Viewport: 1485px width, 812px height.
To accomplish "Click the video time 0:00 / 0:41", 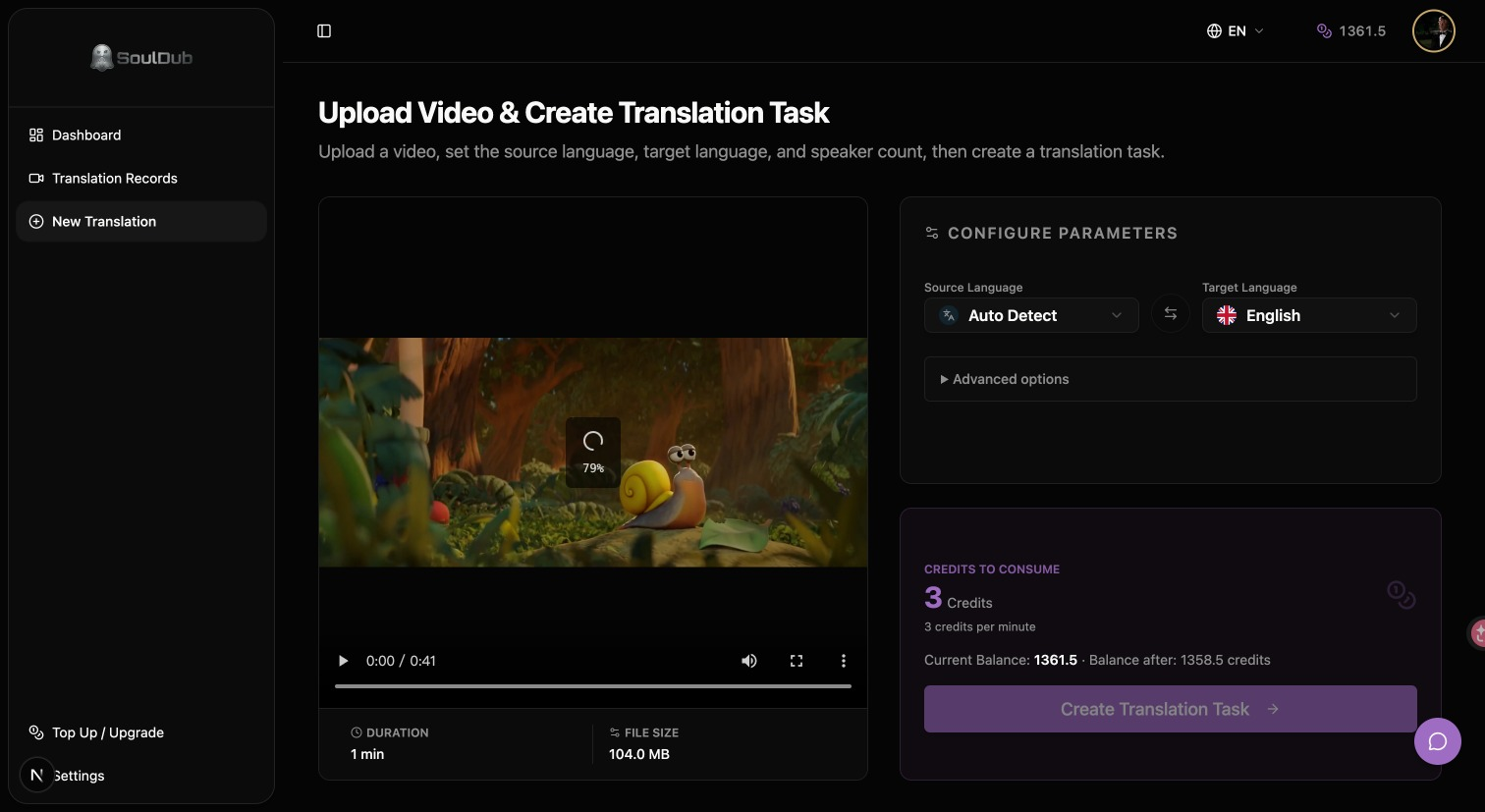I will 401,661.
